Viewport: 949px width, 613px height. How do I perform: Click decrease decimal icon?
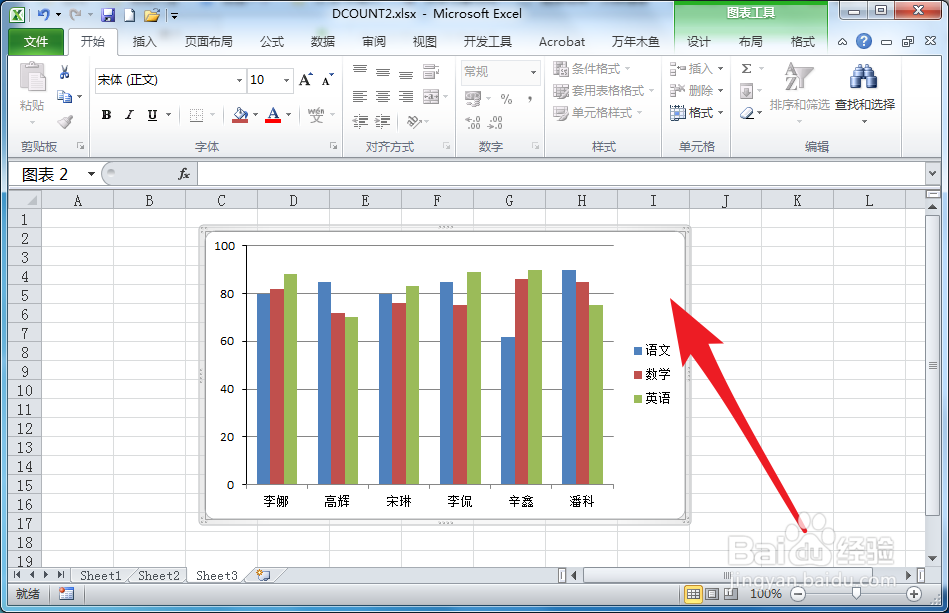point(495,122)
